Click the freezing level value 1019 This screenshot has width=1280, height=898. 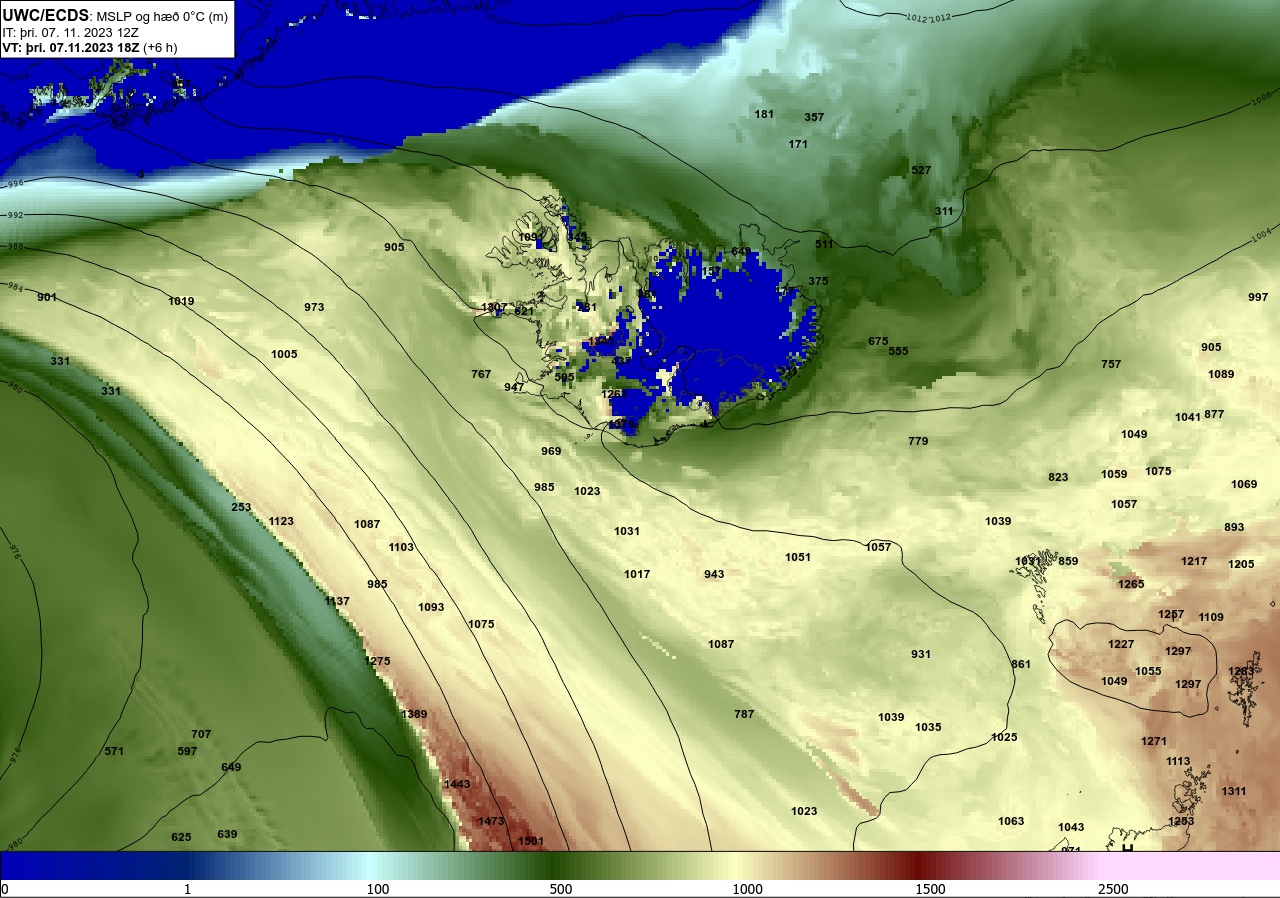pyautogui.click(x=181, y=301)
